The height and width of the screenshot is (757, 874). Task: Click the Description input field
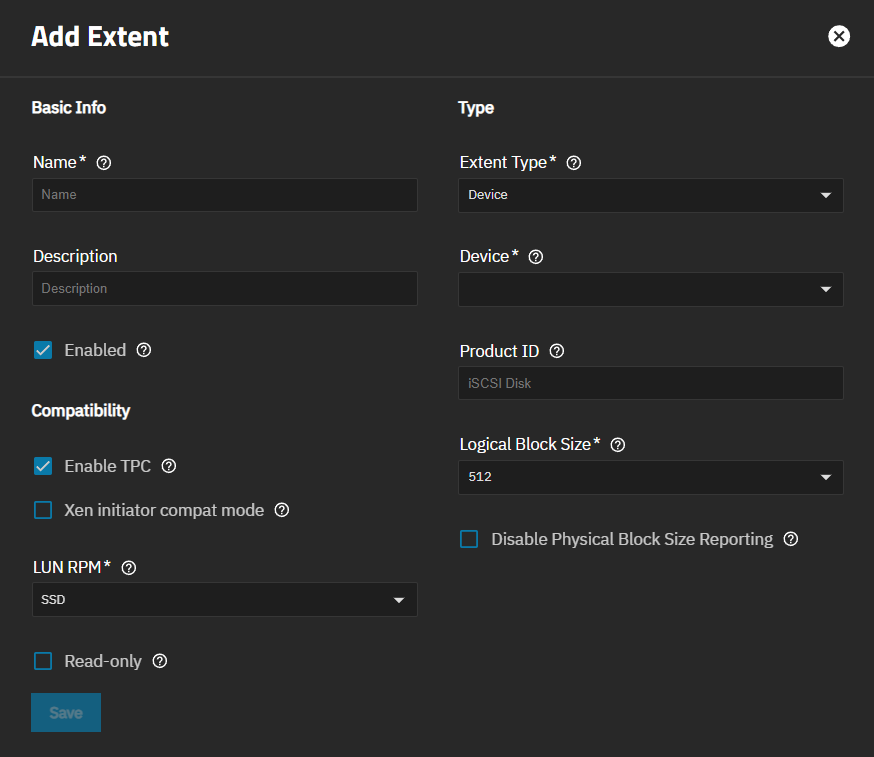pyautogui.click(x=224, y=288)
